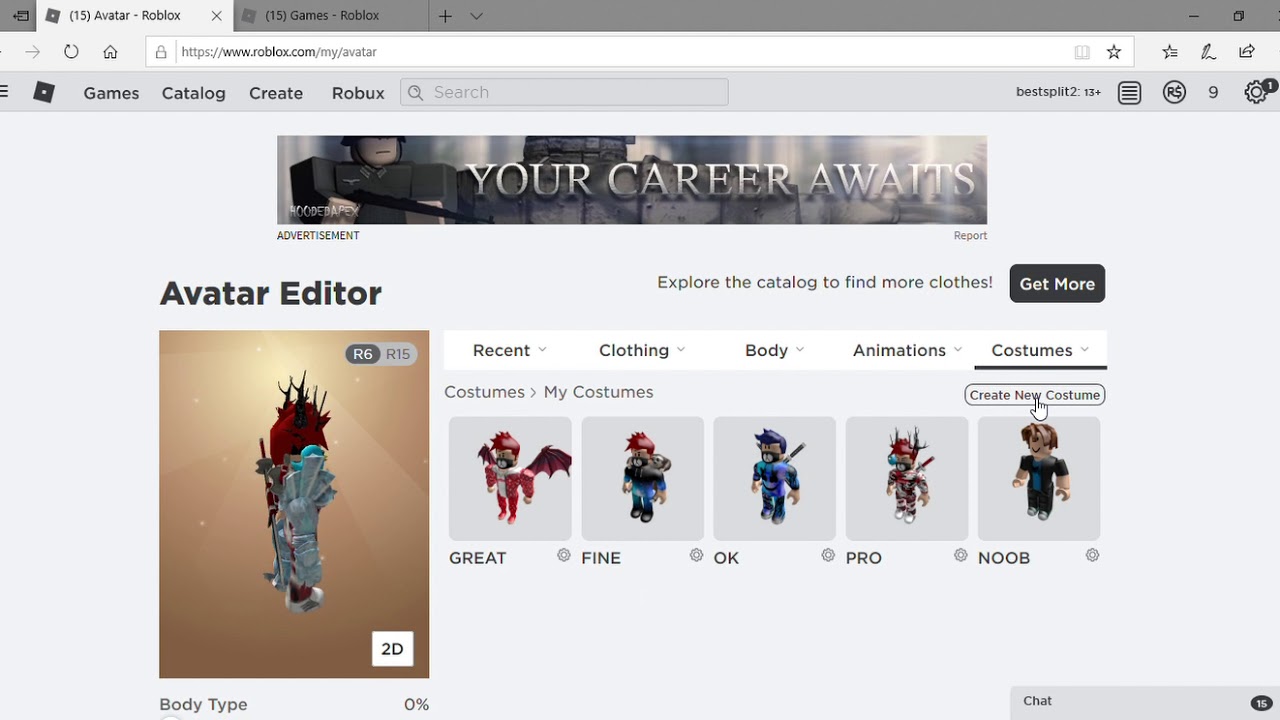Image resolution: width=1280 pixels, height=720 pixels.
Task: Select the FINE costume thumbnail
Action: click(642, 478)
